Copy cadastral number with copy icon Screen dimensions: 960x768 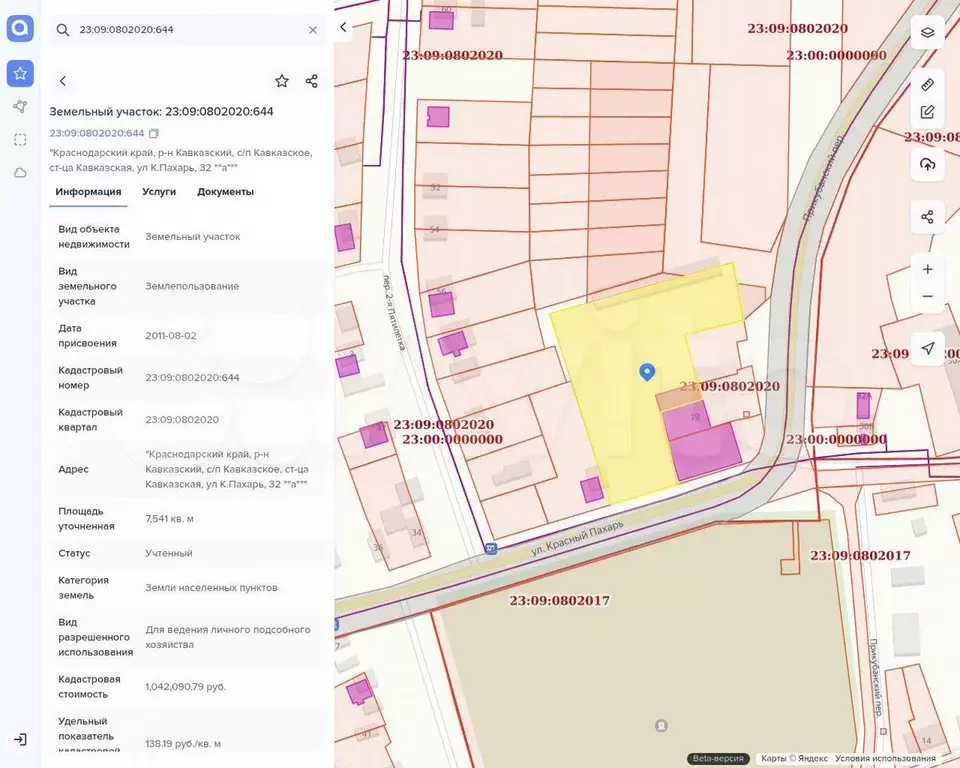tap(154, 134)
